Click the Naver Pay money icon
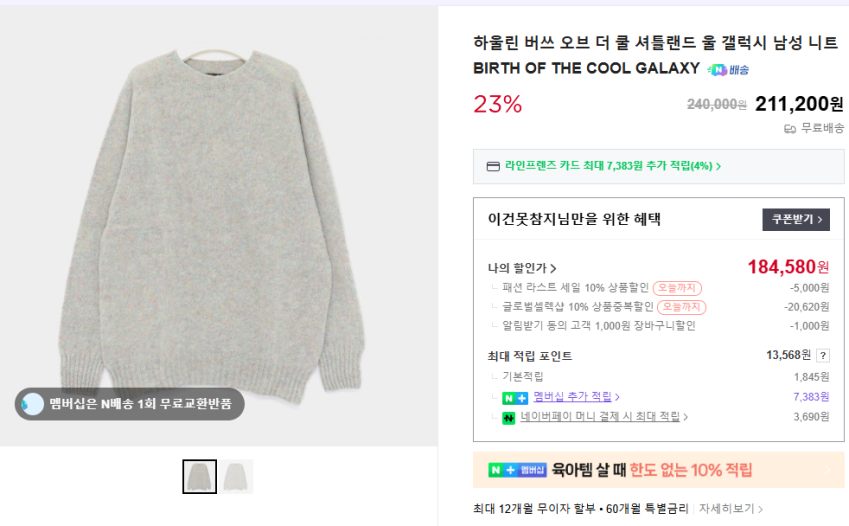 [508, 417]
